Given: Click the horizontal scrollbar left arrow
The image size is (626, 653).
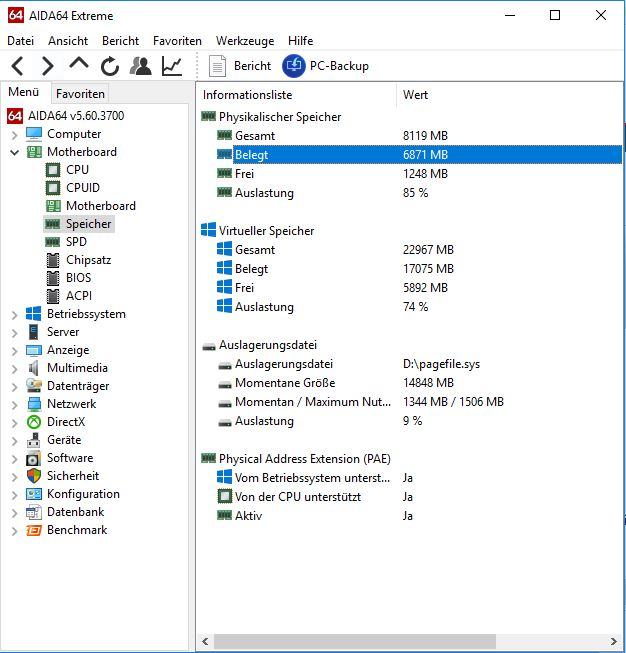Looking at the screenshot, I should pos(205,641).
